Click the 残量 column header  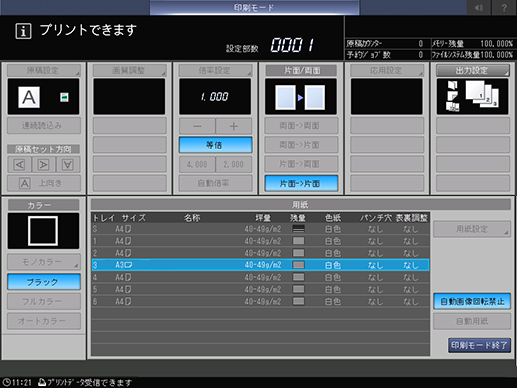(x=298, y=218)
